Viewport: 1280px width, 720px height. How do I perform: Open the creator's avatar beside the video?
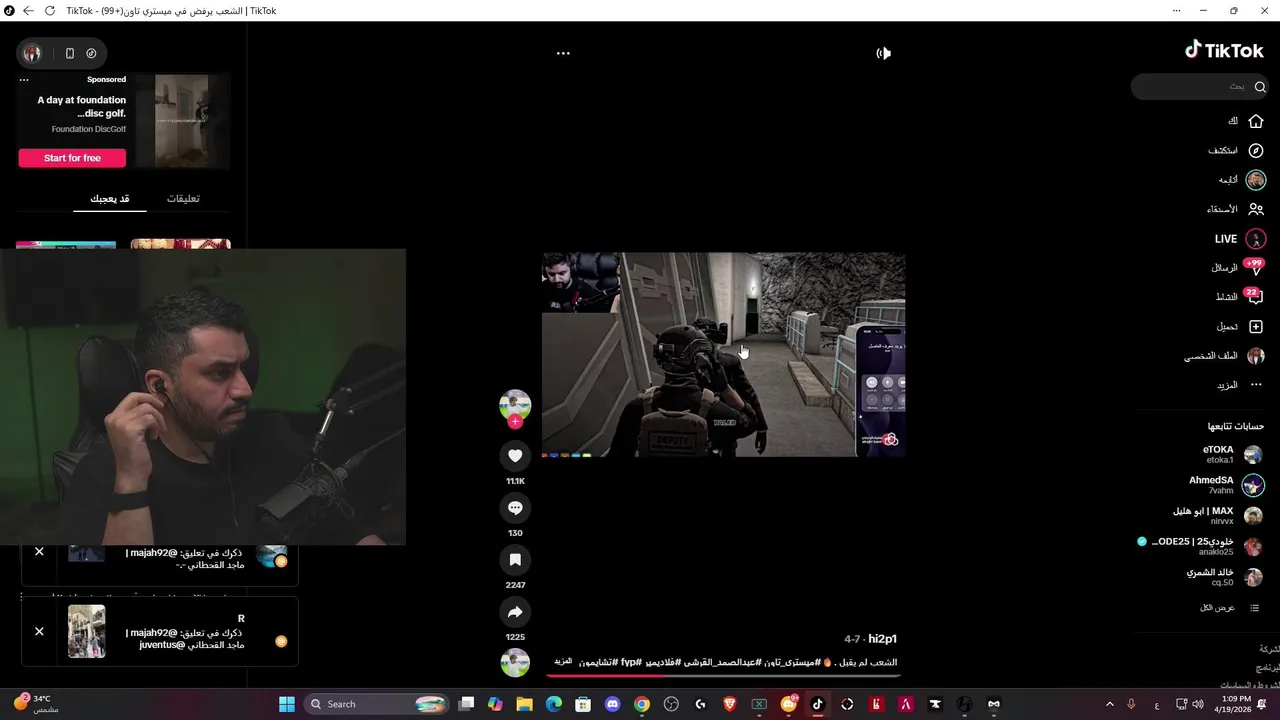pos(515,404)
